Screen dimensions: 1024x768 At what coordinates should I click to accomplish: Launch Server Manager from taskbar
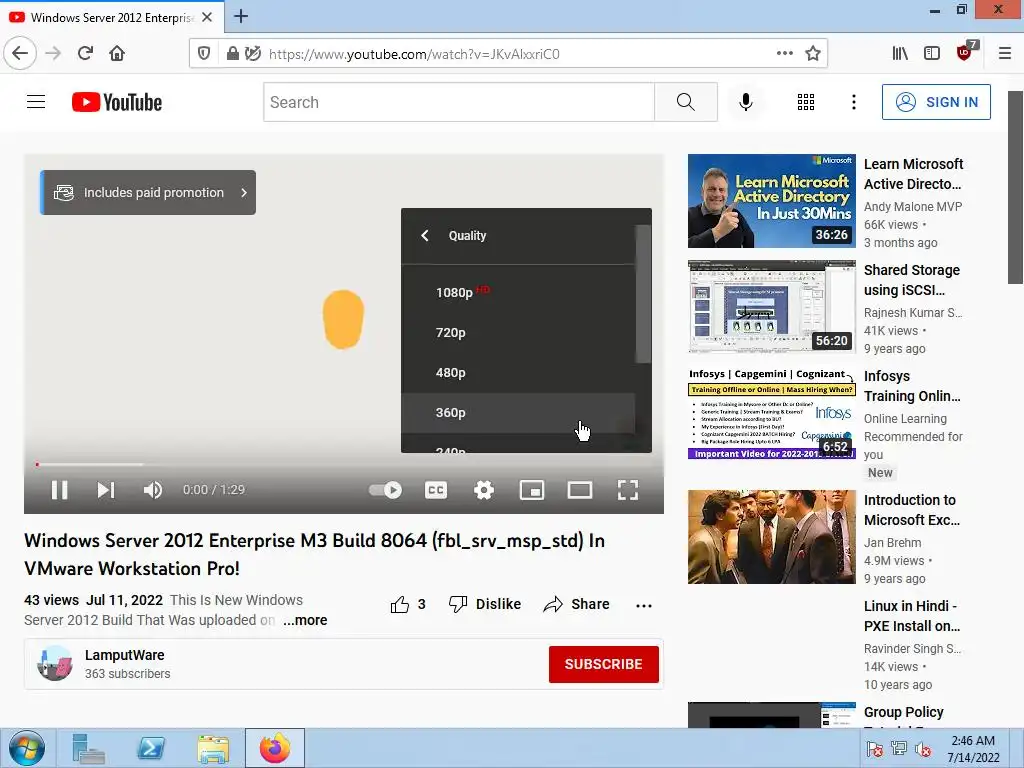[88, 748]
